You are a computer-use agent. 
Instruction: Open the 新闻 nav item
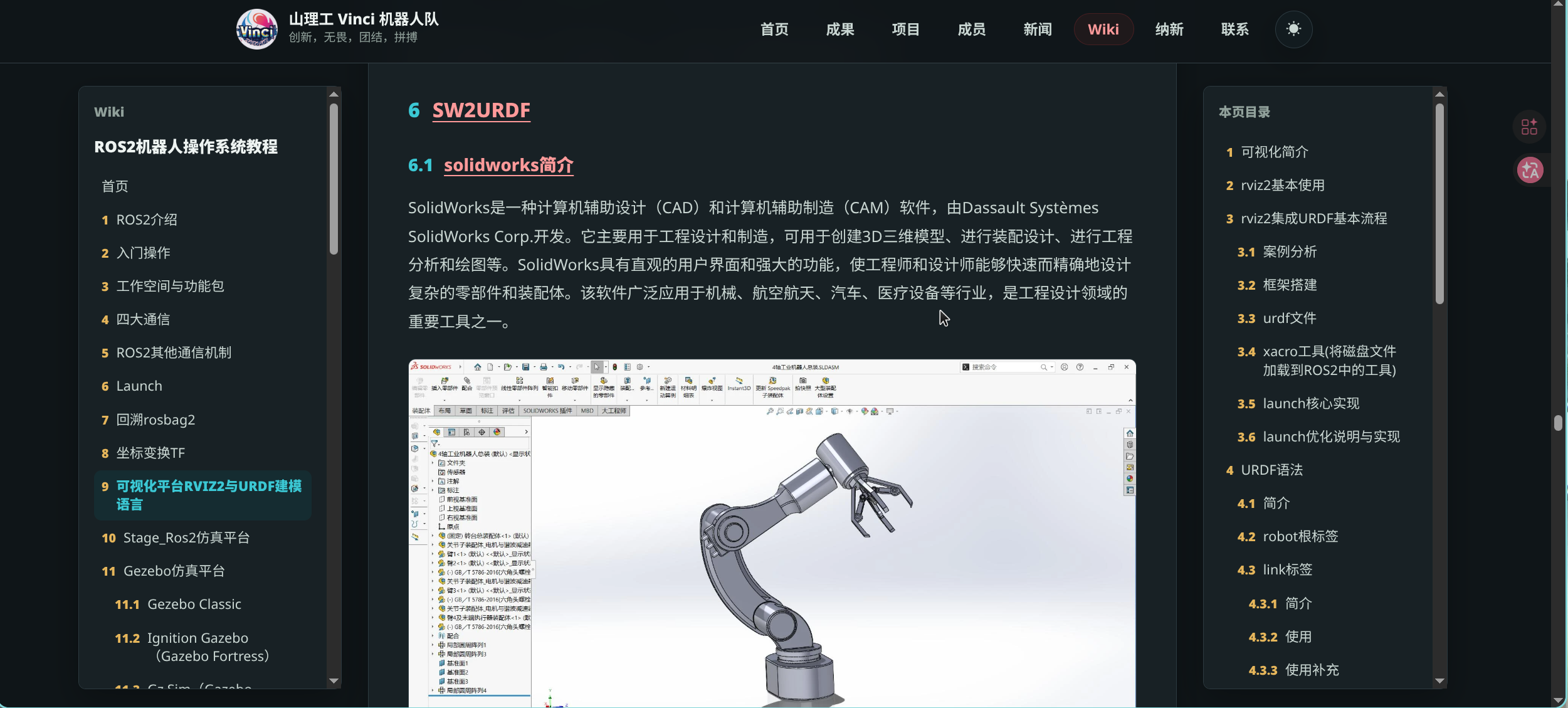point(1038,29)
